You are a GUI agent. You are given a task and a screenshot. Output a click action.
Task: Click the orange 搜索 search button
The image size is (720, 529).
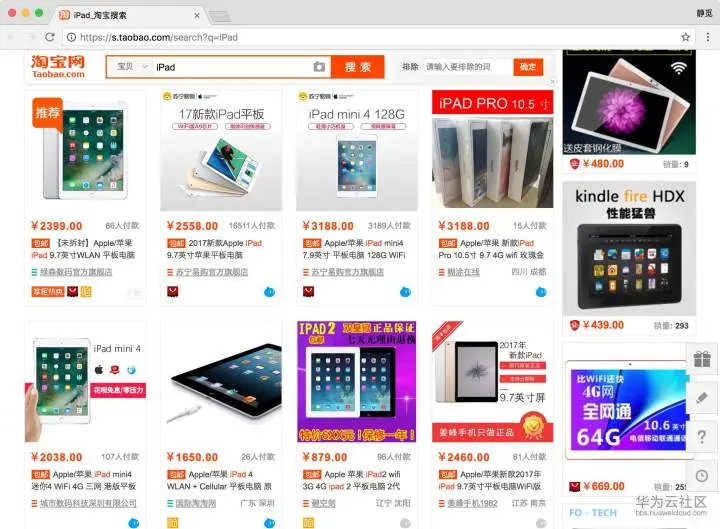point(358,67)
